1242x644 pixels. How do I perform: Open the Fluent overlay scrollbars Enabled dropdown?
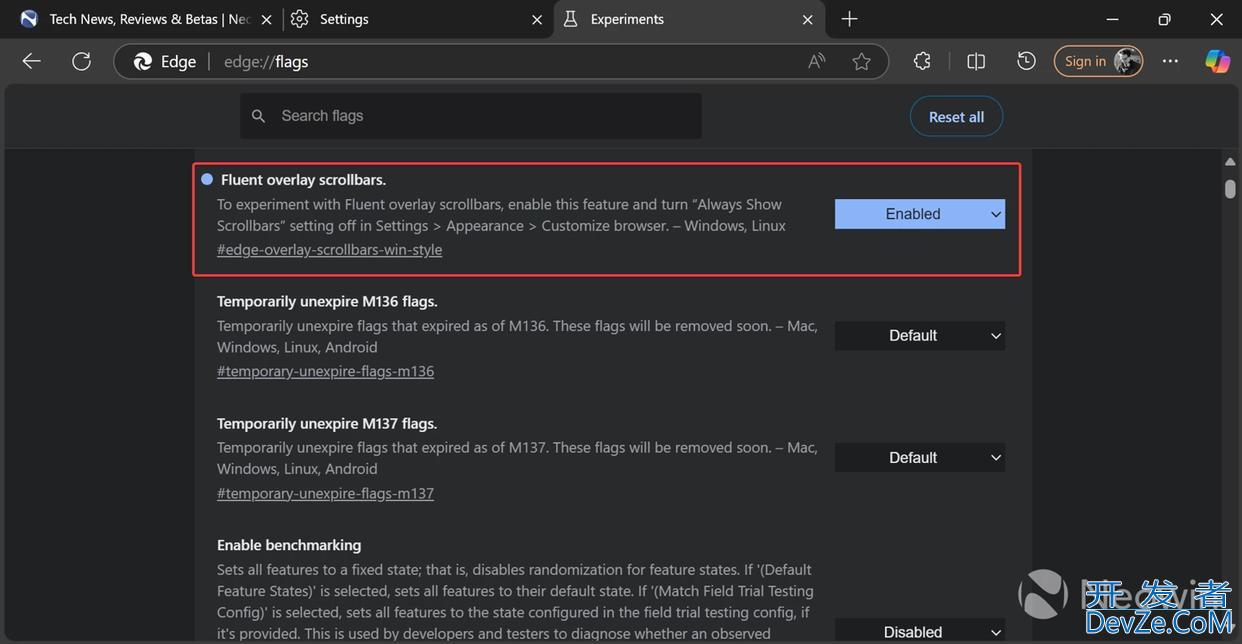click(x=920, y=214)
